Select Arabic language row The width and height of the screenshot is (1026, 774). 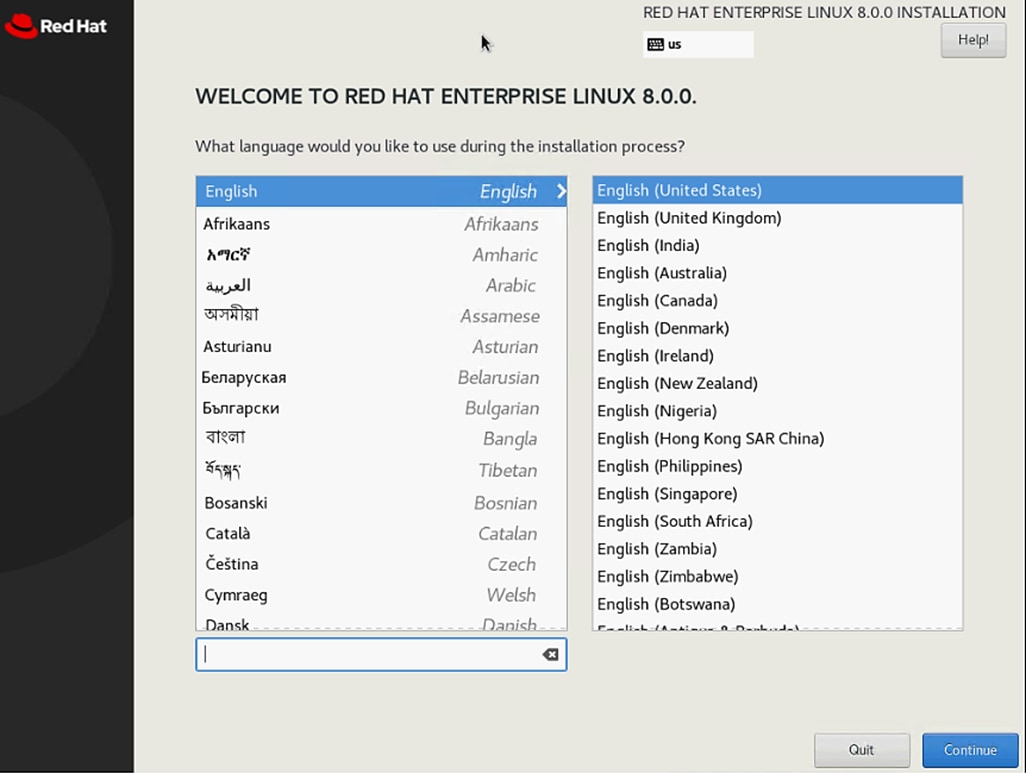(x=381, y=285)
